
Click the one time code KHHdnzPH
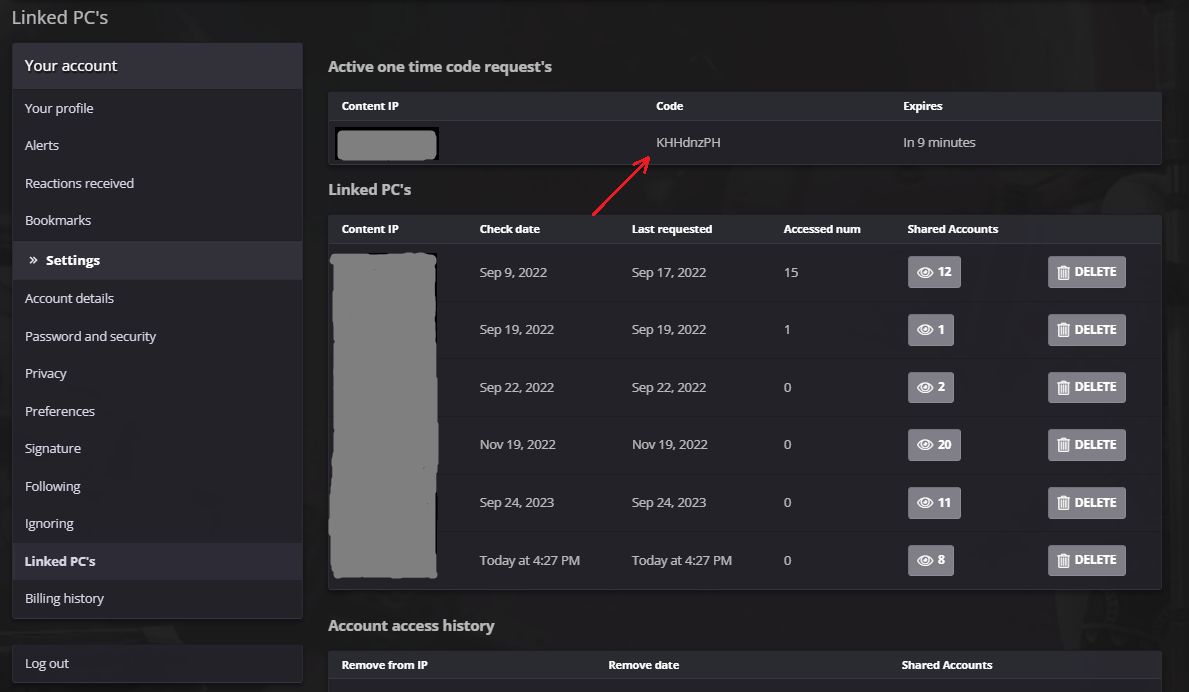[x=688, y=142]
